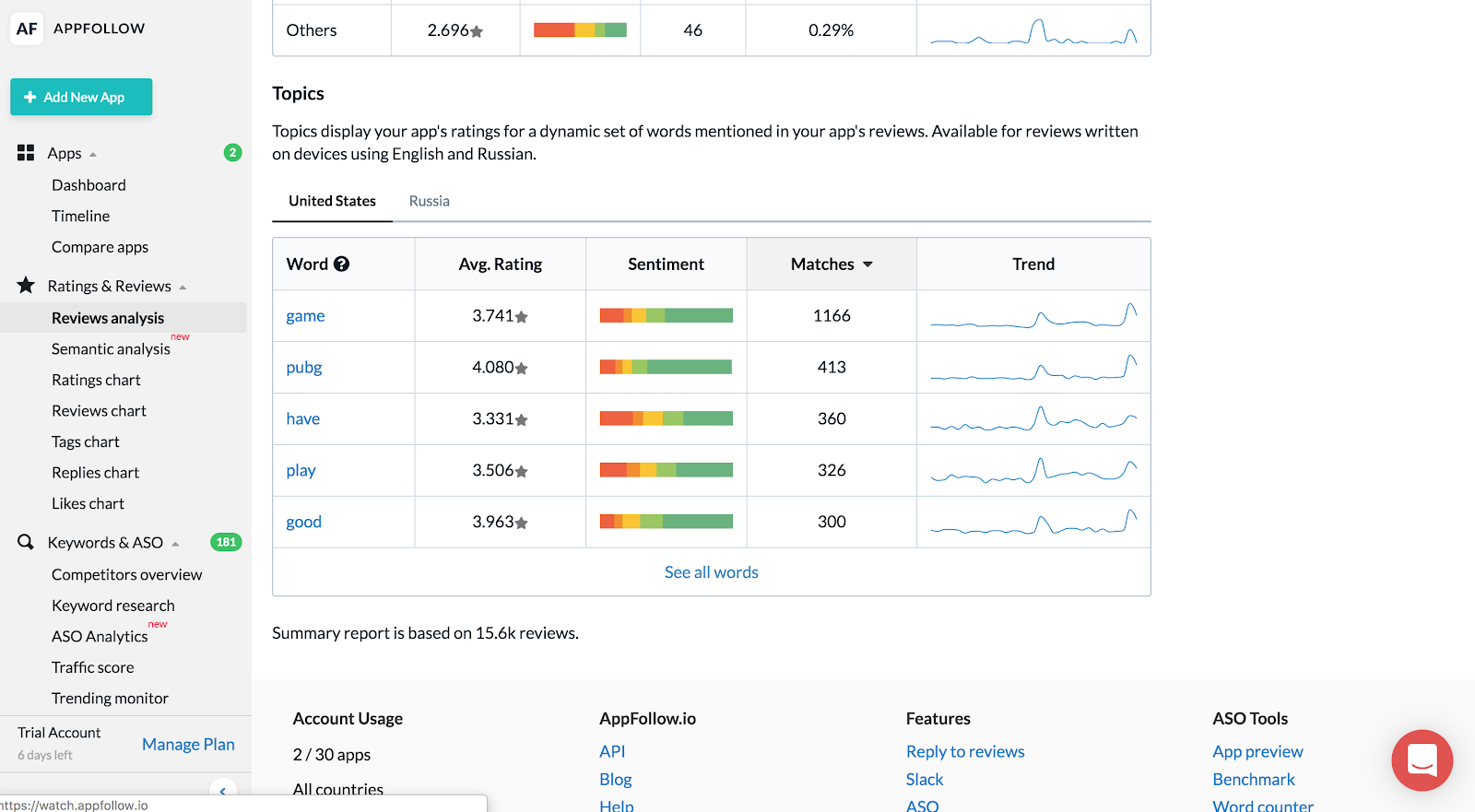Collapse the Keywords & ASO section arrow
This screenshot has width=1475, height=812.
click(x=175, y=544)
